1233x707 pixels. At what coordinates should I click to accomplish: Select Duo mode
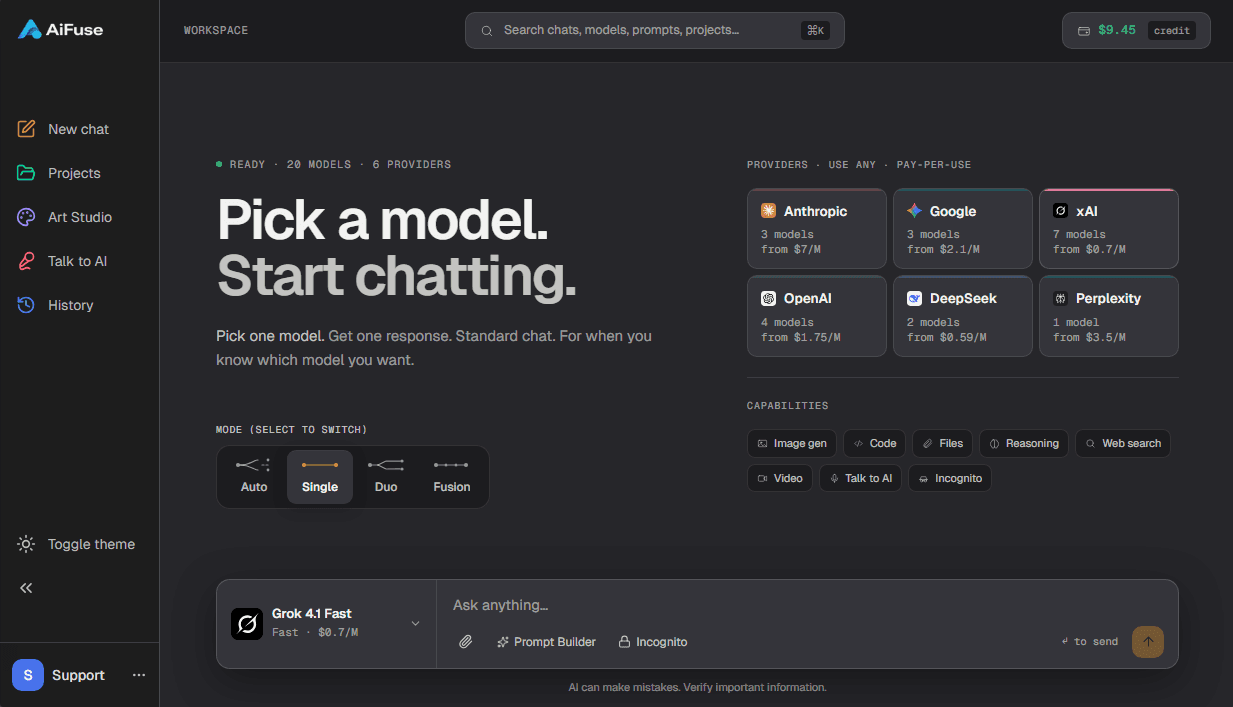tap(386, 477)
